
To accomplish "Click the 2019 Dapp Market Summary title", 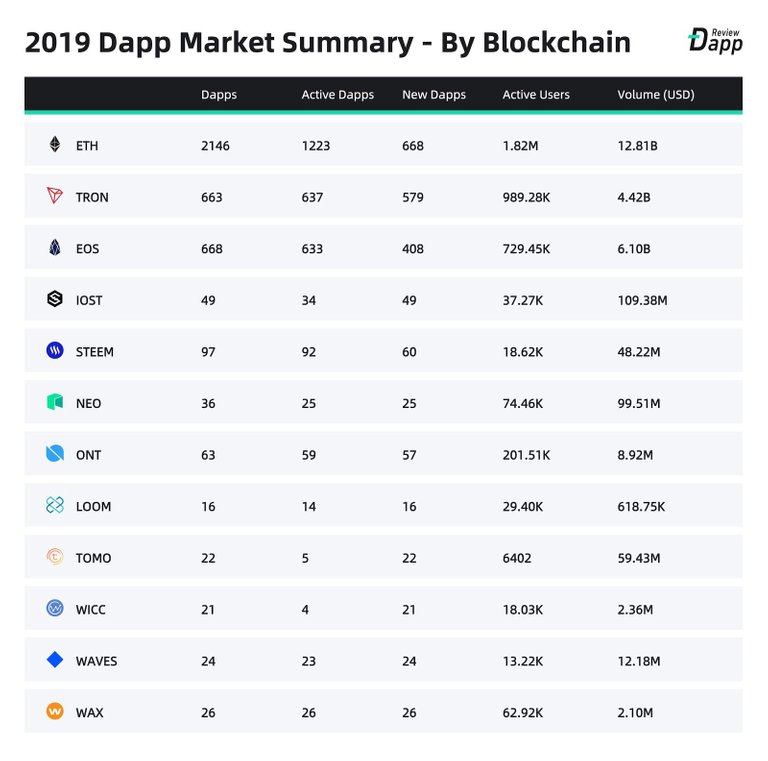I will tap(327, 43).
